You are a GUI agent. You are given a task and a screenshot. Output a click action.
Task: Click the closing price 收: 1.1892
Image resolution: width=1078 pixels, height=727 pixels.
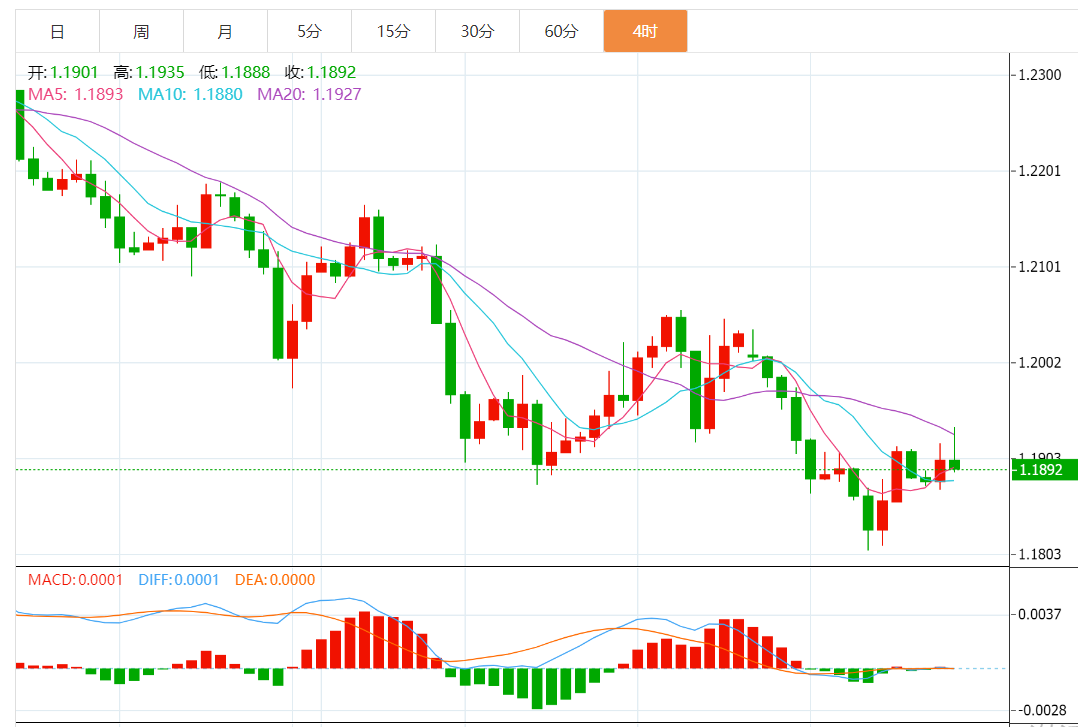(x=320, y=73)
